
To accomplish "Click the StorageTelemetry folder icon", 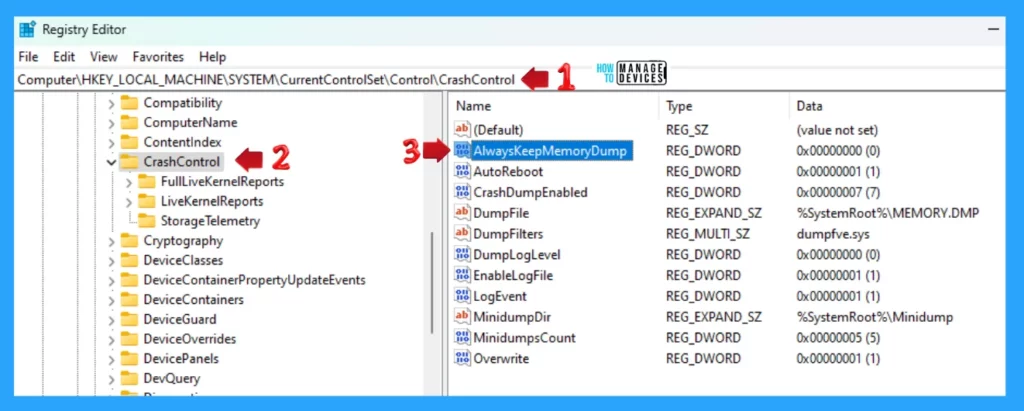I will [x=146, y=221].
